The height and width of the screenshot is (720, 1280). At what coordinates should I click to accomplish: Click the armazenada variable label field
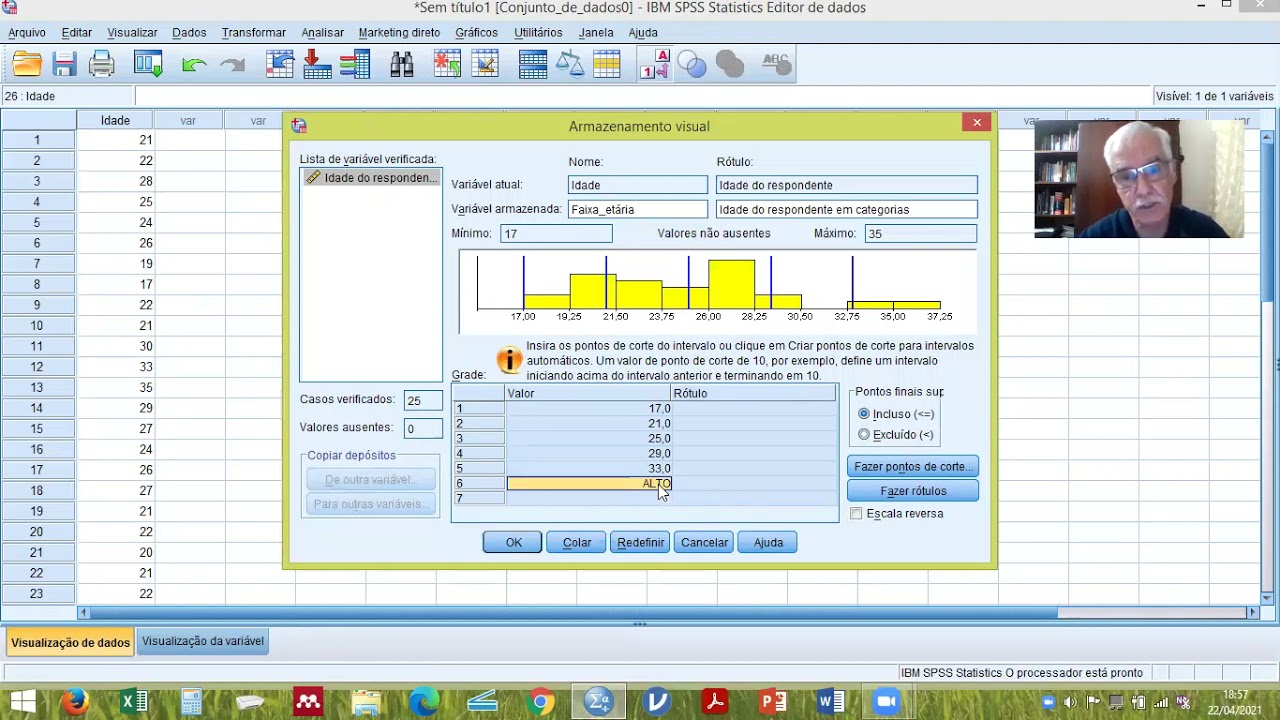pos(847,209)
